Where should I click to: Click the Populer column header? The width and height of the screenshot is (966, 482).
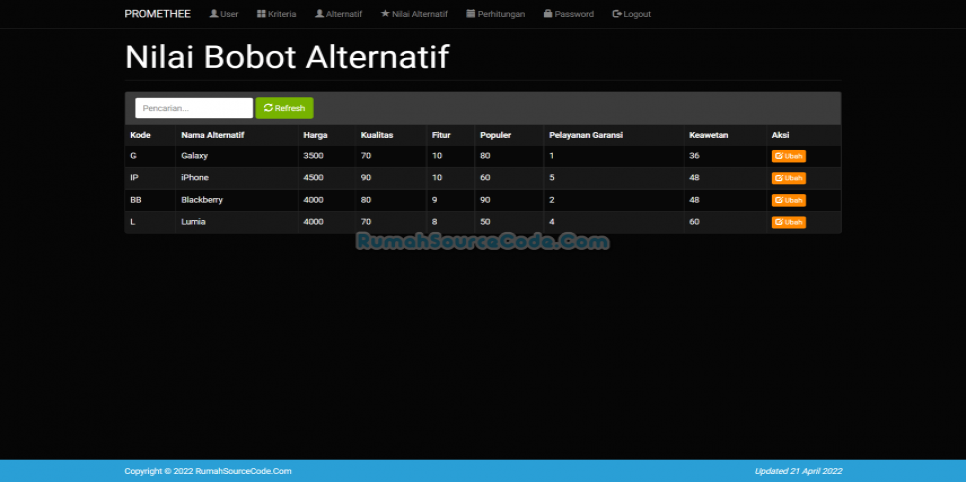tap(496, 135)
